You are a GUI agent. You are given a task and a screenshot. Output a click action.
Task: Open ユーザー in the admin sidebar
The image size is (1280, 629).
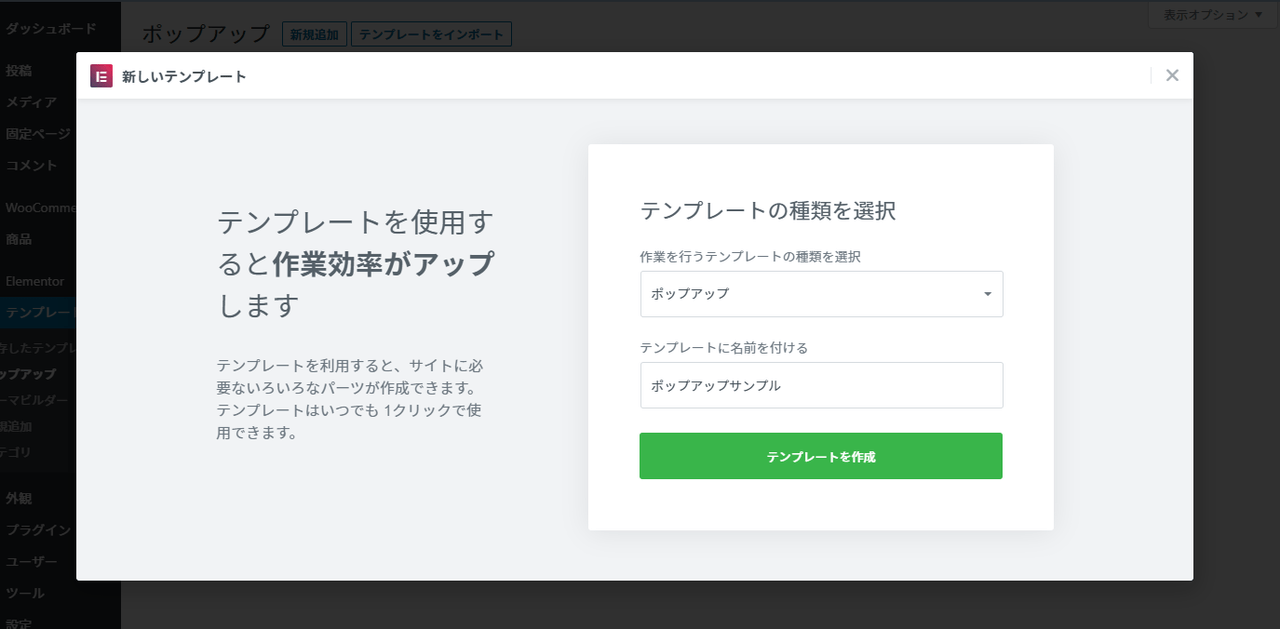[x=32, y=562]
